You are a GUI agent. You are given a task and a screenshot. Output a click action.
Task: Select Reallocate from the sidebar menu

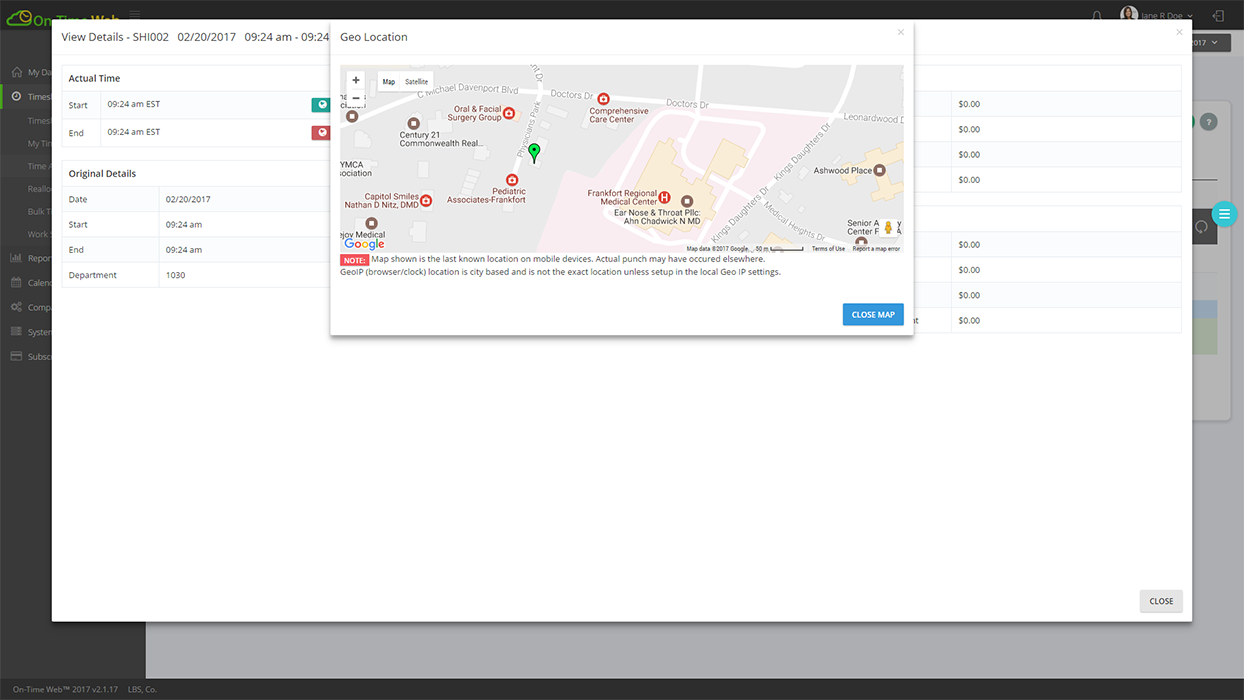click(x=40, y=188)
